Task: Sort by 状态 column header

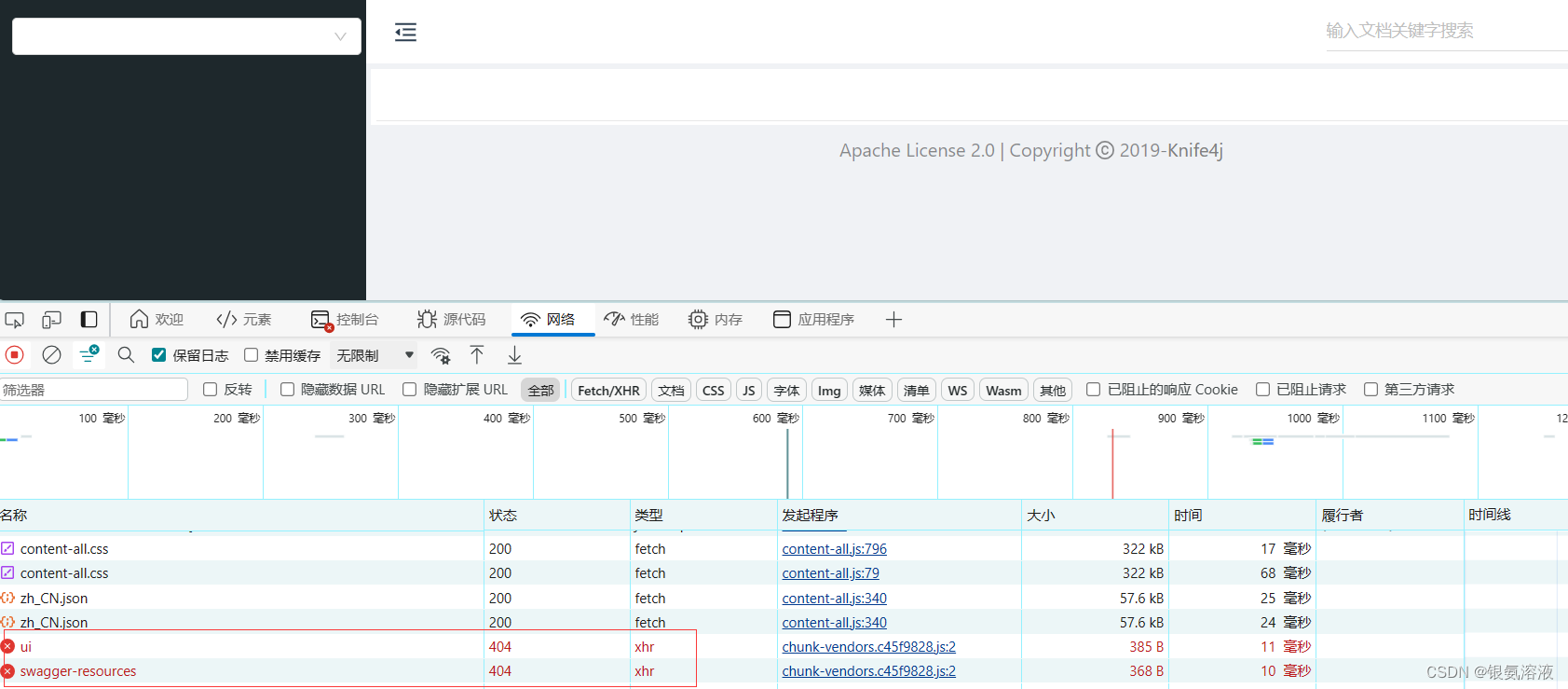Action: (557, 515)
